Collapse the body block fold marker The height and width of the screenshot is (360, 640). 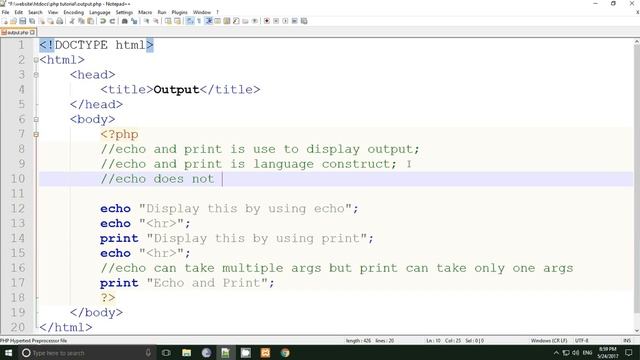click(36, 119)
